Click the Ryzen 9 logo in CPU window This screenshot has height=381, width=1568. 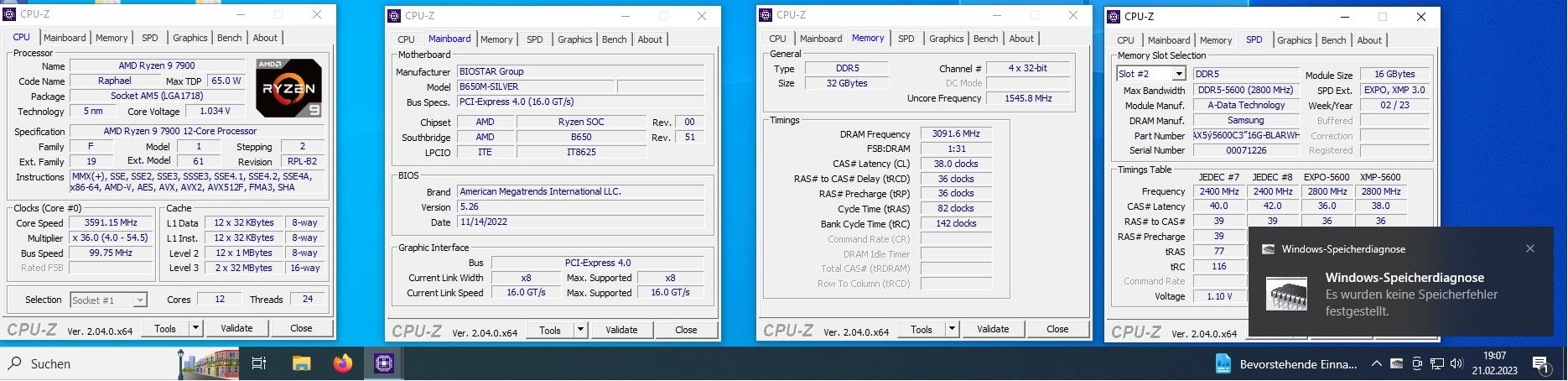[288, 87]
